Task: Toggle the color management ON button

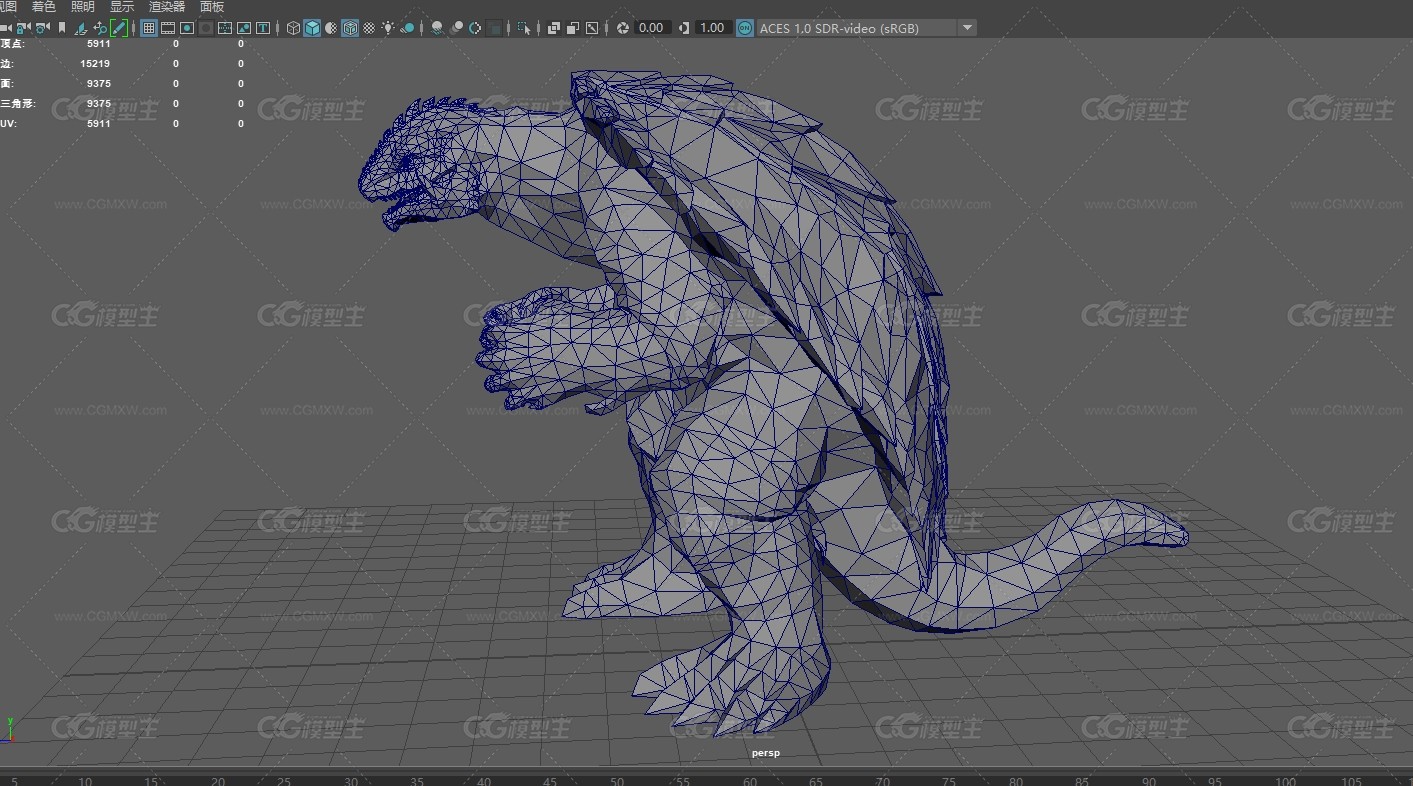Action: (x=744, y=28)
